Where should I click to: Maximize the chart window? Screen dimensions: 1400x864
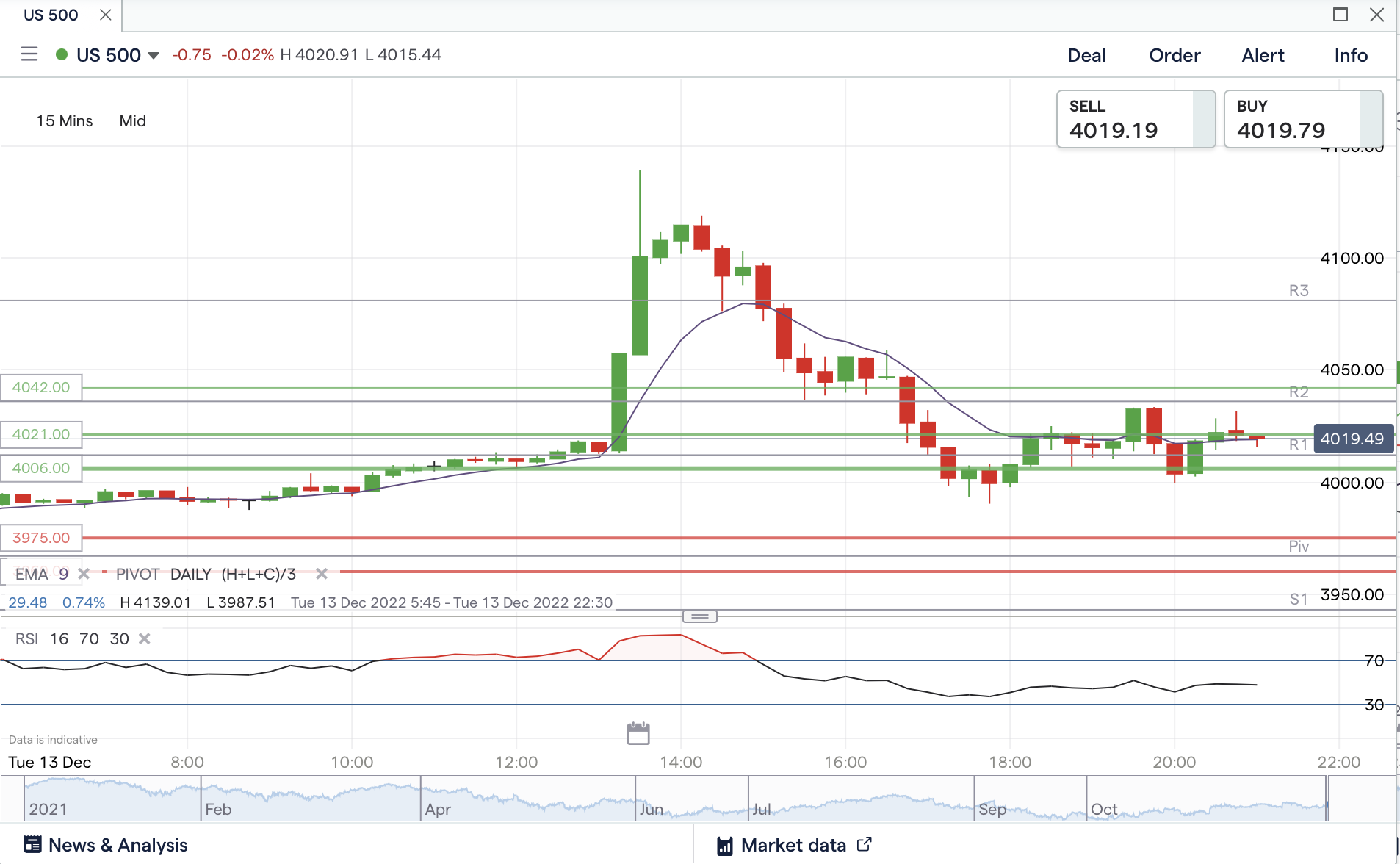pyautogui.click(x=1341, y=14)
